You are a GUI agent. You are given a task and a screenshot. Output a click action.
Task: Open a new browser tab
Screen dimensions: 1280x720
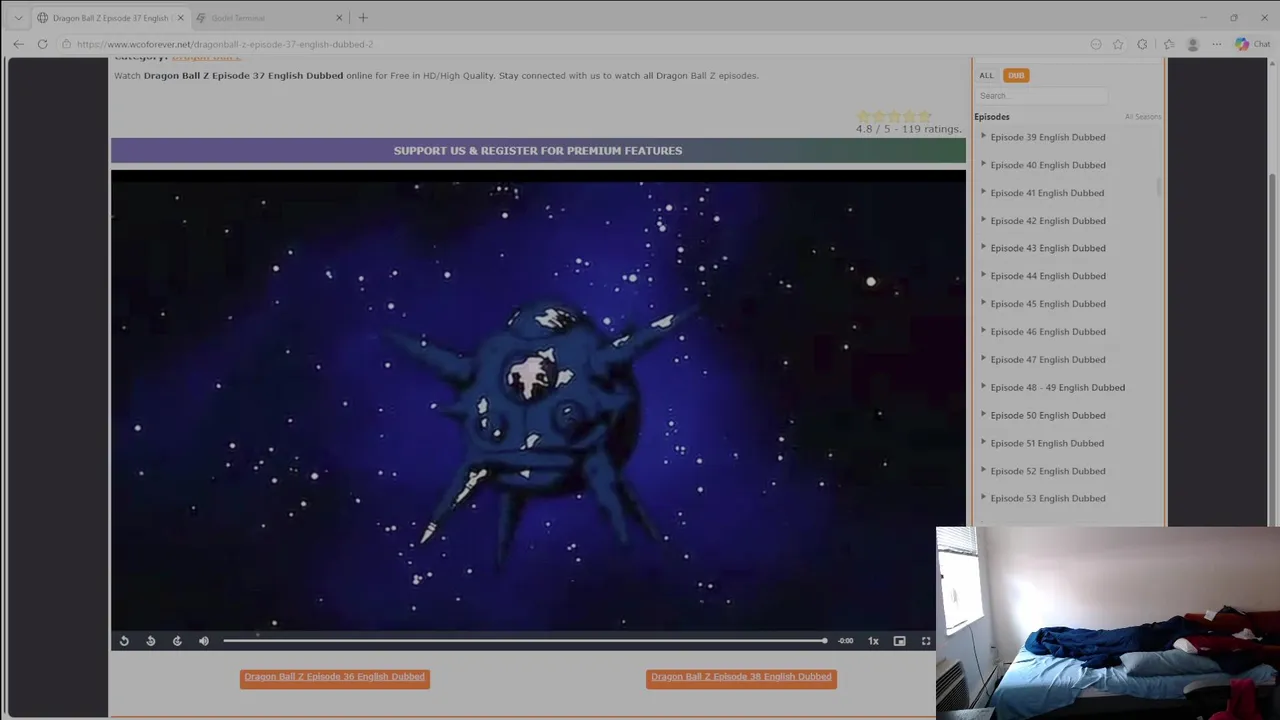point(363,18)
